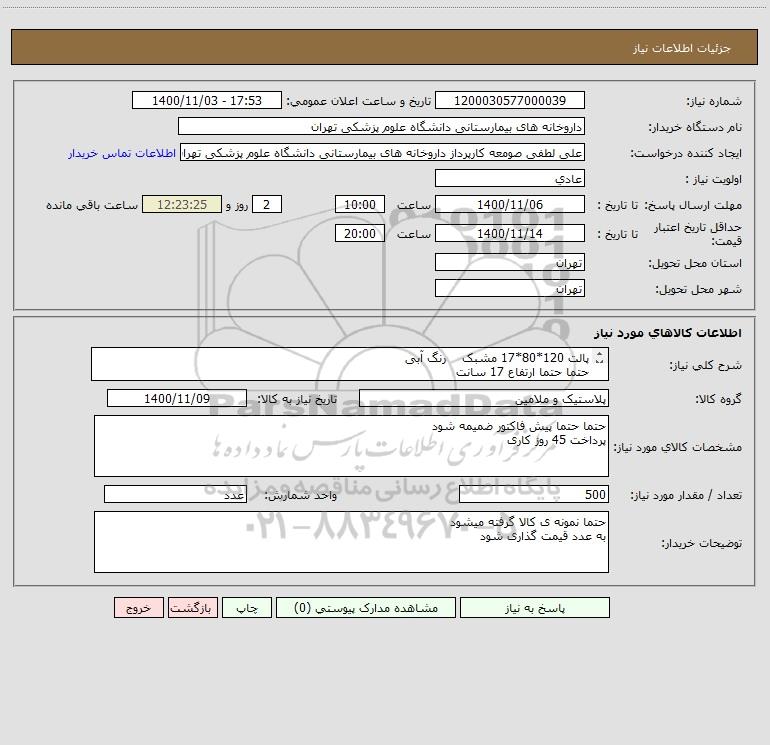Click the validity time field 20:00
Viewport: 770px width, 745px height.
(x=359, y=233)
